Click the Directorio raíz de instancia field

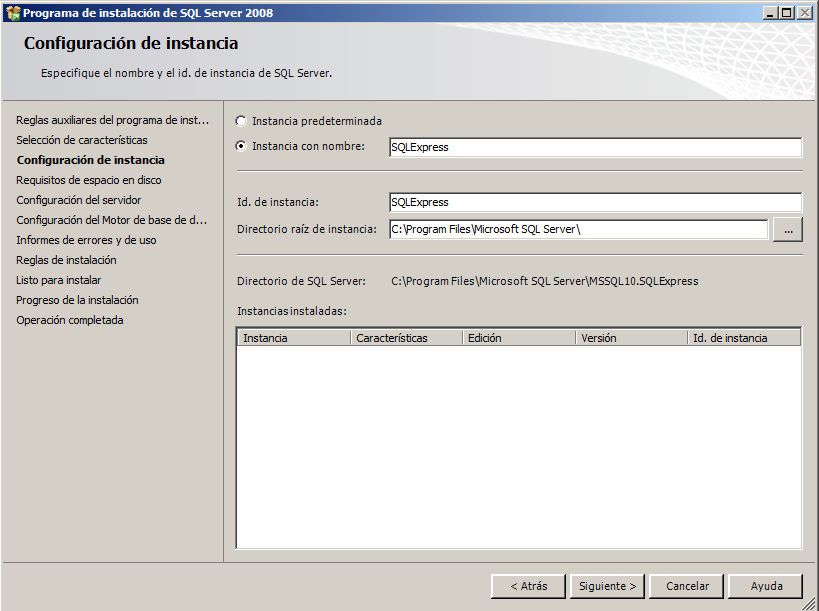coord(578,230)
